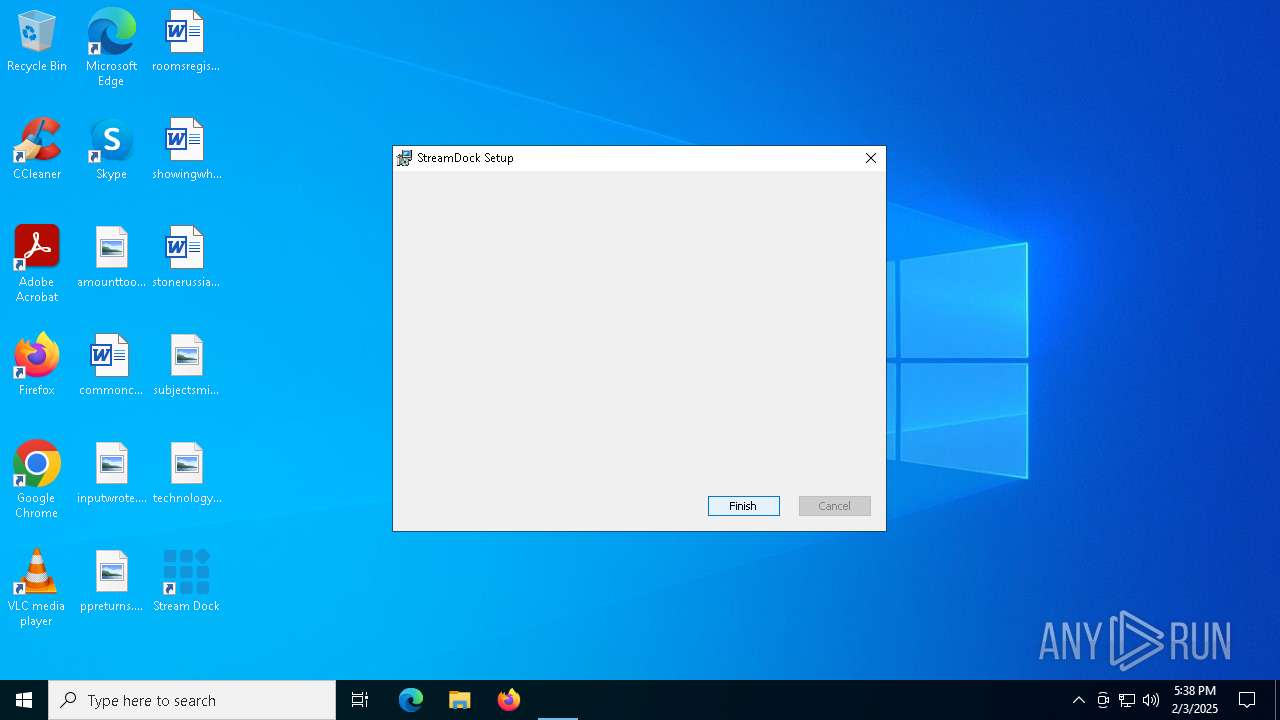
Task: Select the technology... image file icon
Action: point(186,473)
